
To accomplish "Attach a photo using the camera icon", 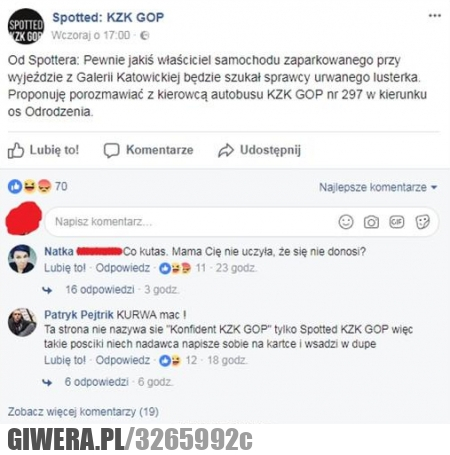I will tap(371, 222).
